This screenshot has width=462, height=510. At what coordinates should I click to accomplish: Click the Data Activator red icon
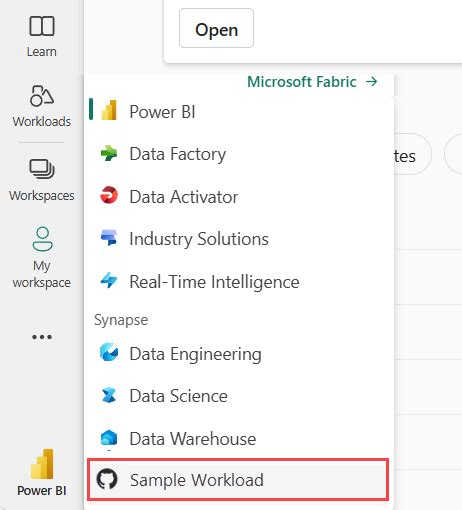pos(109,195)
